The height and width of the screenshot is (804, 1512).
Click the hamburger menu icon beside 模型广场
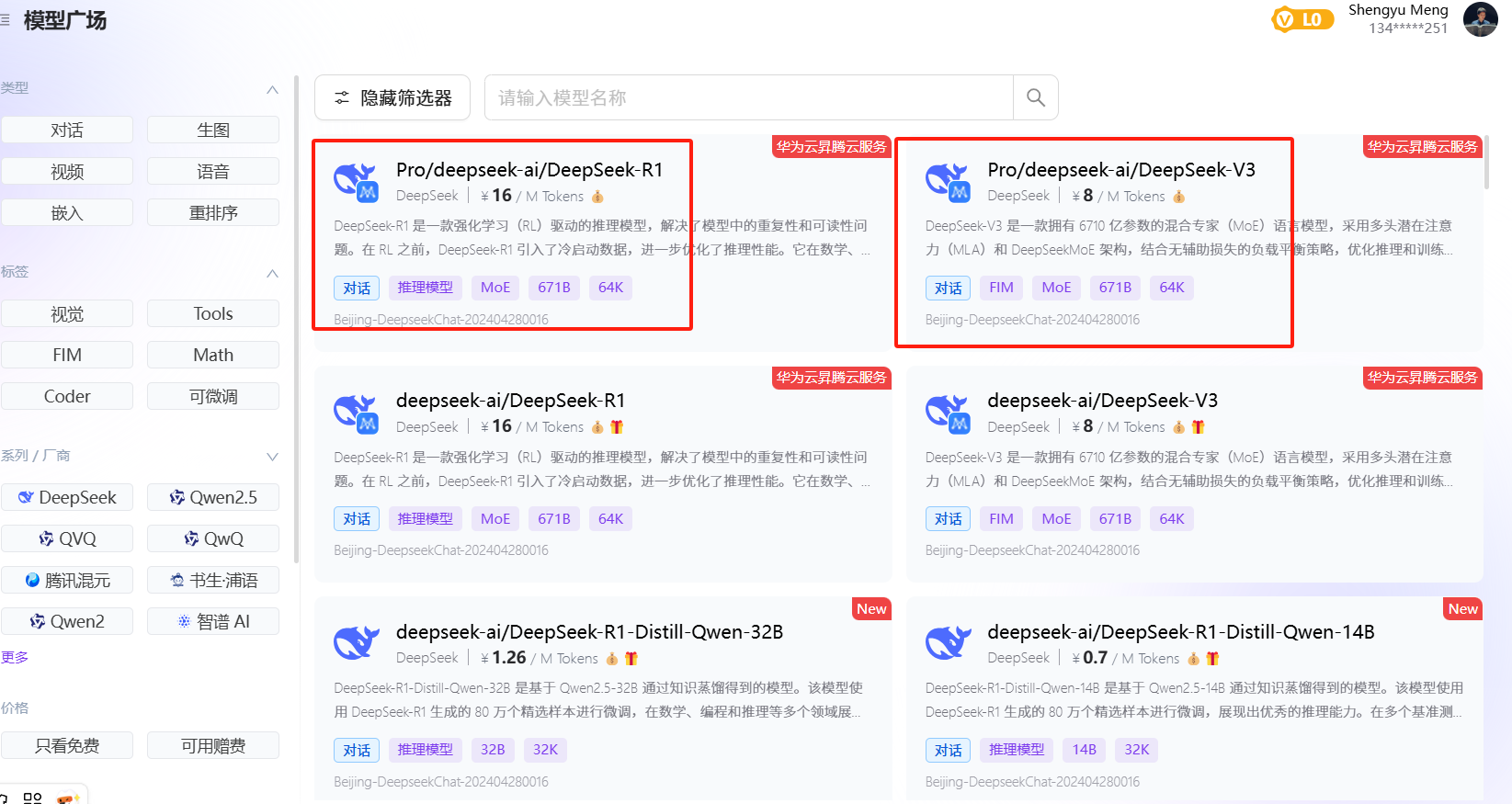[x=6, y=19]
